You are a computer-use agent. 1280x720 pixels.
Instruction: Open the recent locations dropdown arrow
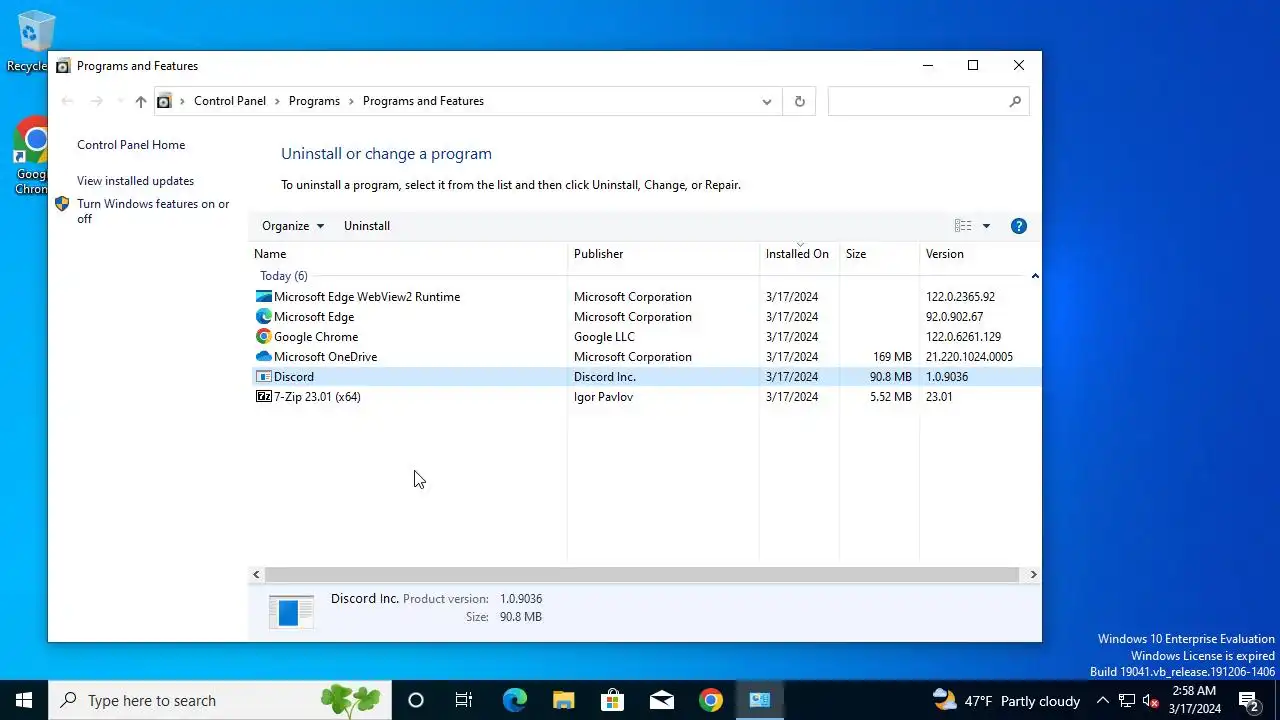(x=120, y=101)
